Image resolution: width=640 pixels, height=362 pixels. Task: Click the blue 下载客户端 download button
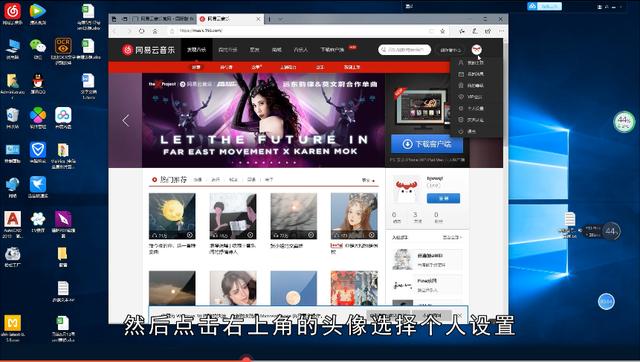(427, 144)
